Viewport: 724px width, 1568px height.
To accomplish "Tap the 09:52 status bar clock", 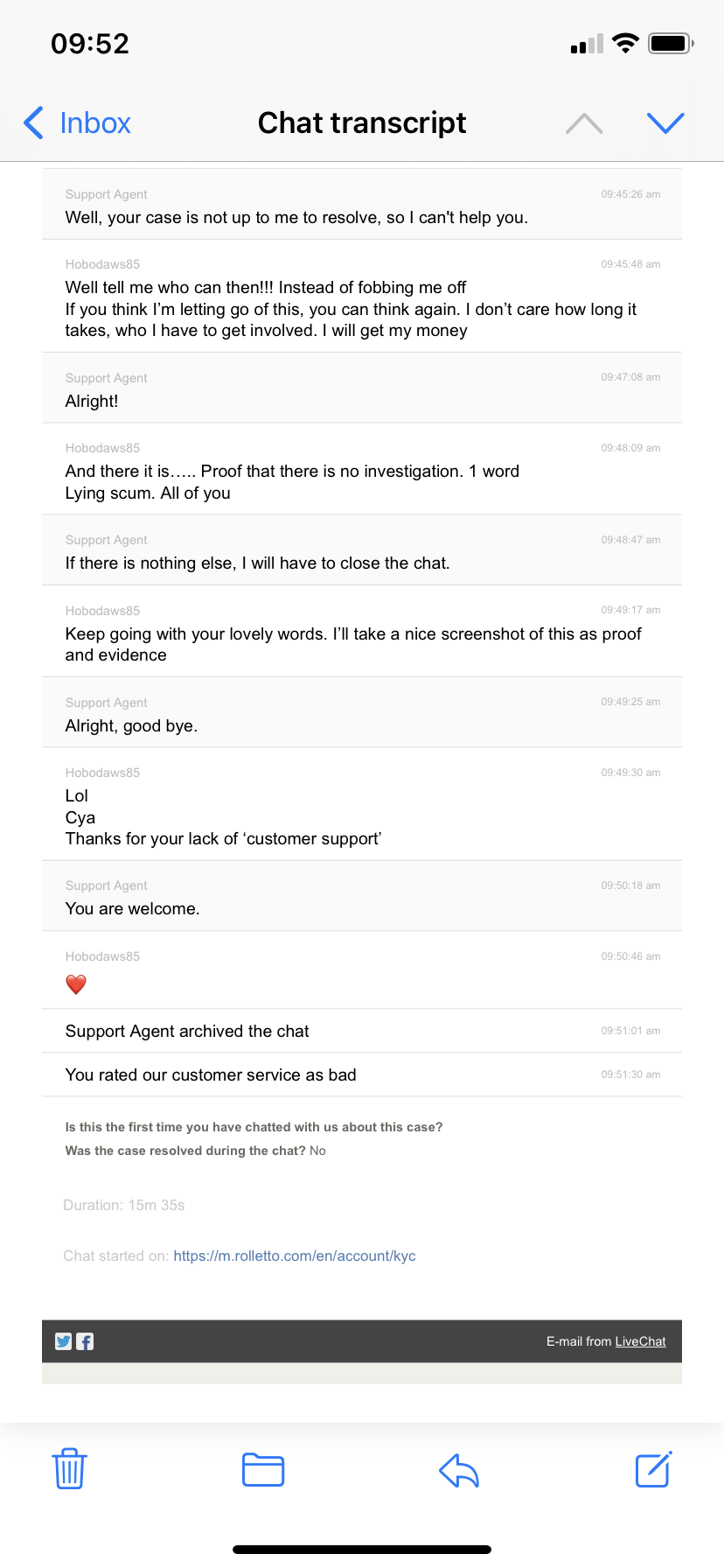I will tap(90, 43).
